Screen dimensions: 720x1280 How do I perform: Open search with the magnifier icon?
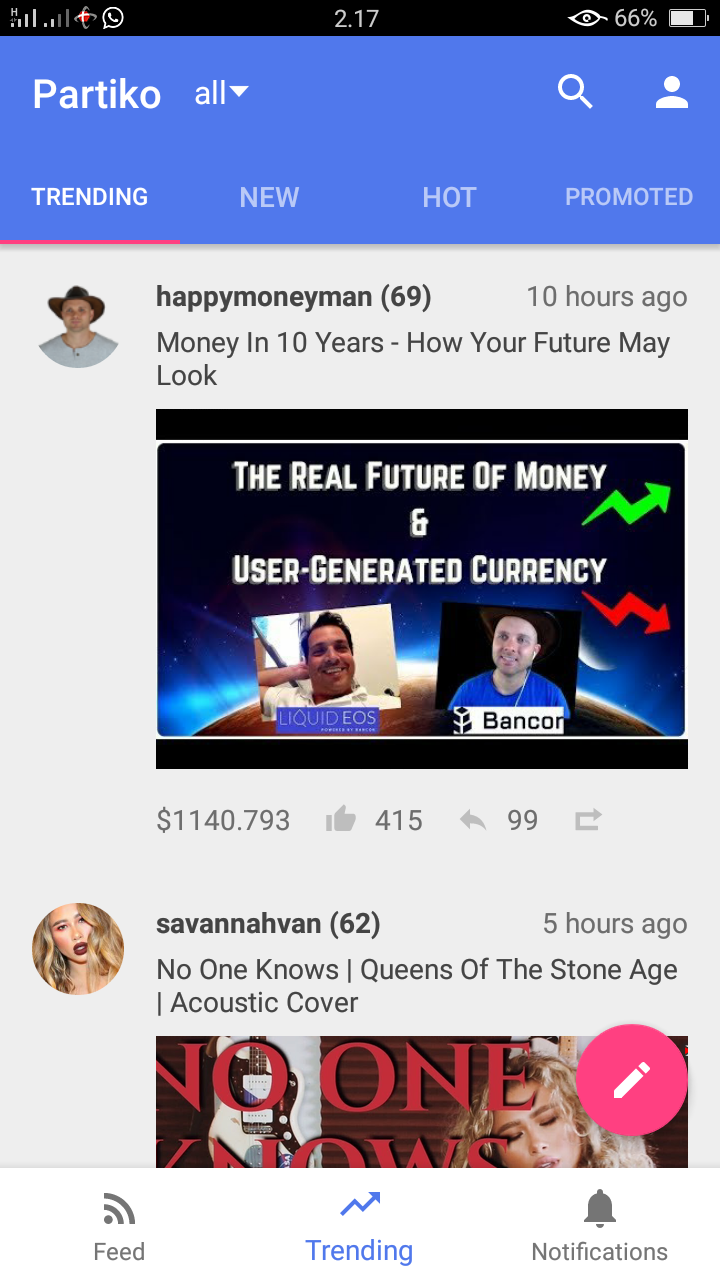pyautogui.click(x=575, y=92)
